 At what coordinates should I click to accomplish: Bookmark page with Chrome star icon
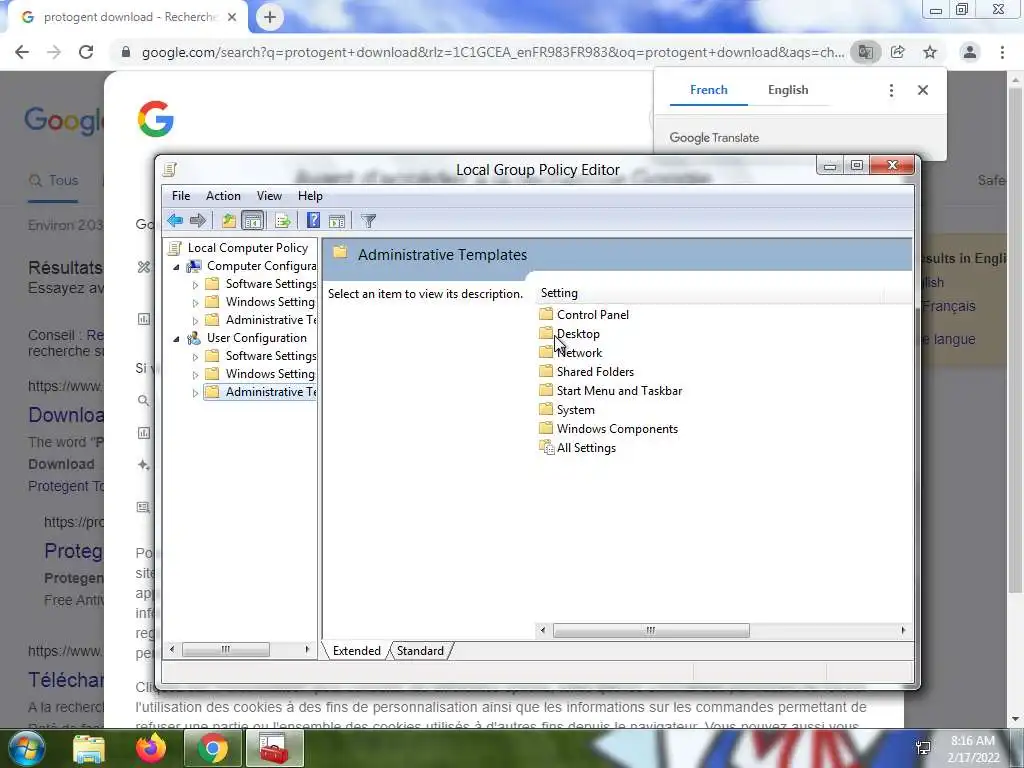[x=930, y=52]
